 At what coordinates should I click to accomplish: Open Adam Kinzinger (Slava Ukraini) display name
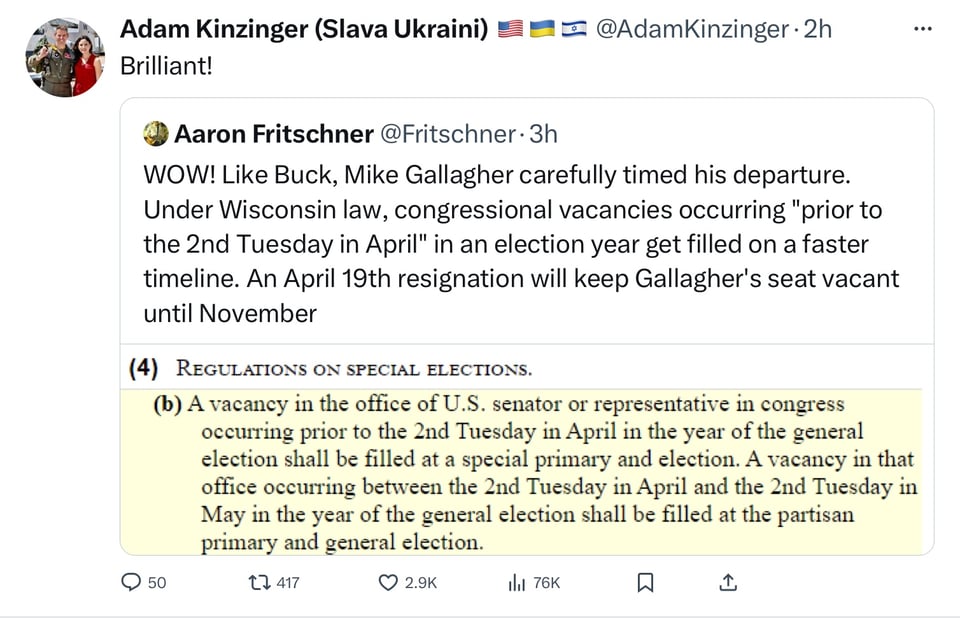[306, 30]
